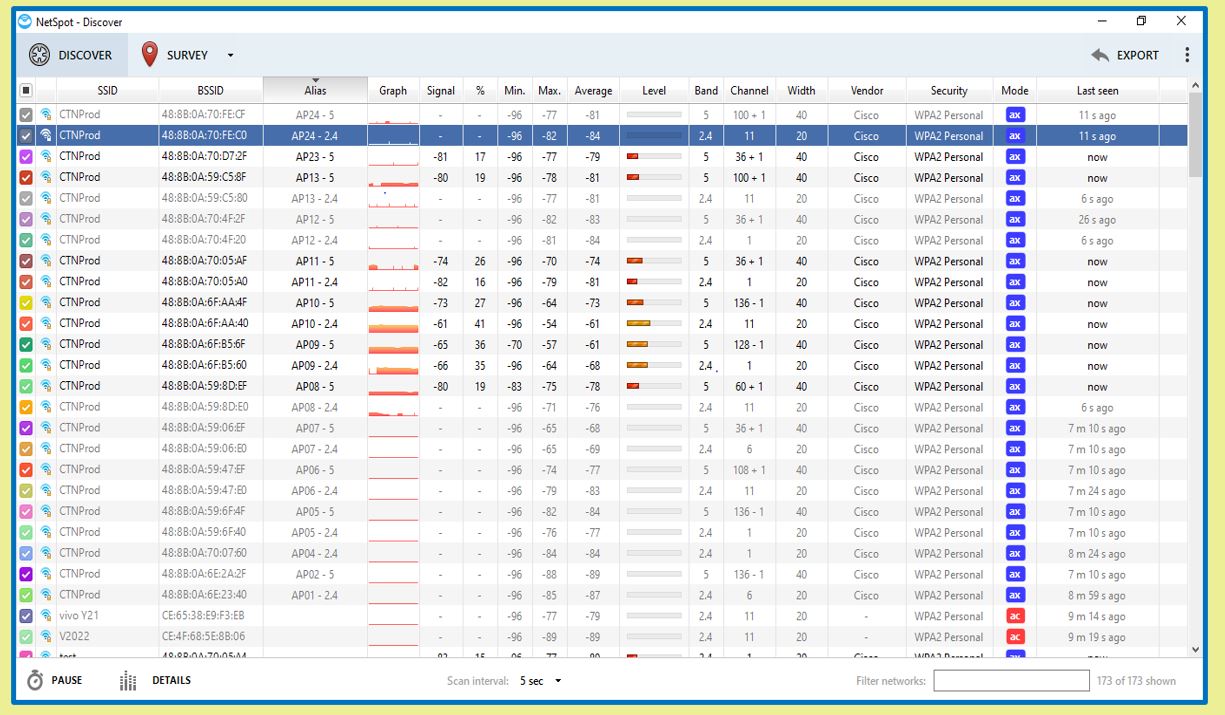The width and height of the screenshot is (1225, 715).
Task: Sort by the Channel column header
Action: 749,90
